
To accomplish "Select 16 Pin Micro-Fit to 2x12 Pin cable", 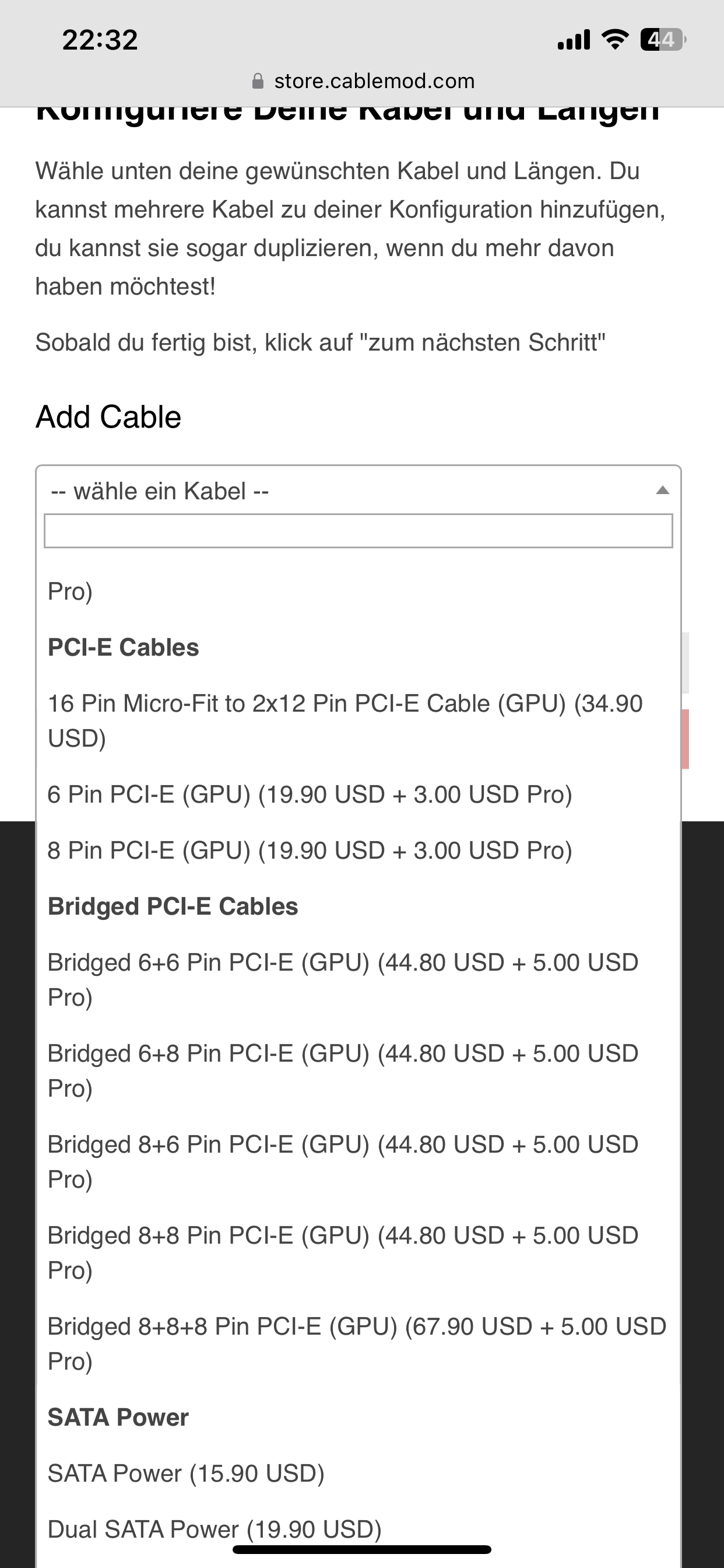I will pyautogui.click(x=345, y=720).
